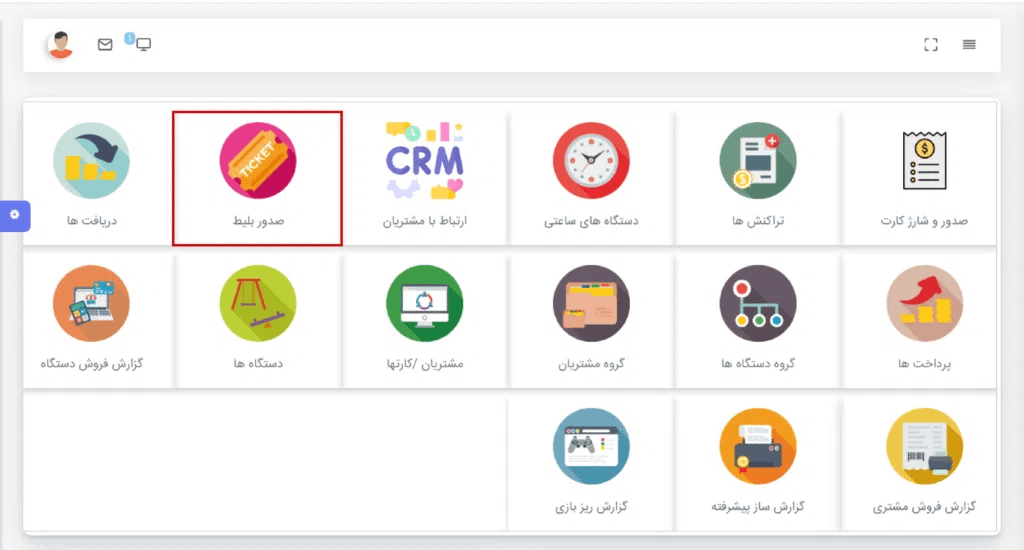Open customers/cards (مشتریان /کارتها) tile

click(x=424, y=304)
